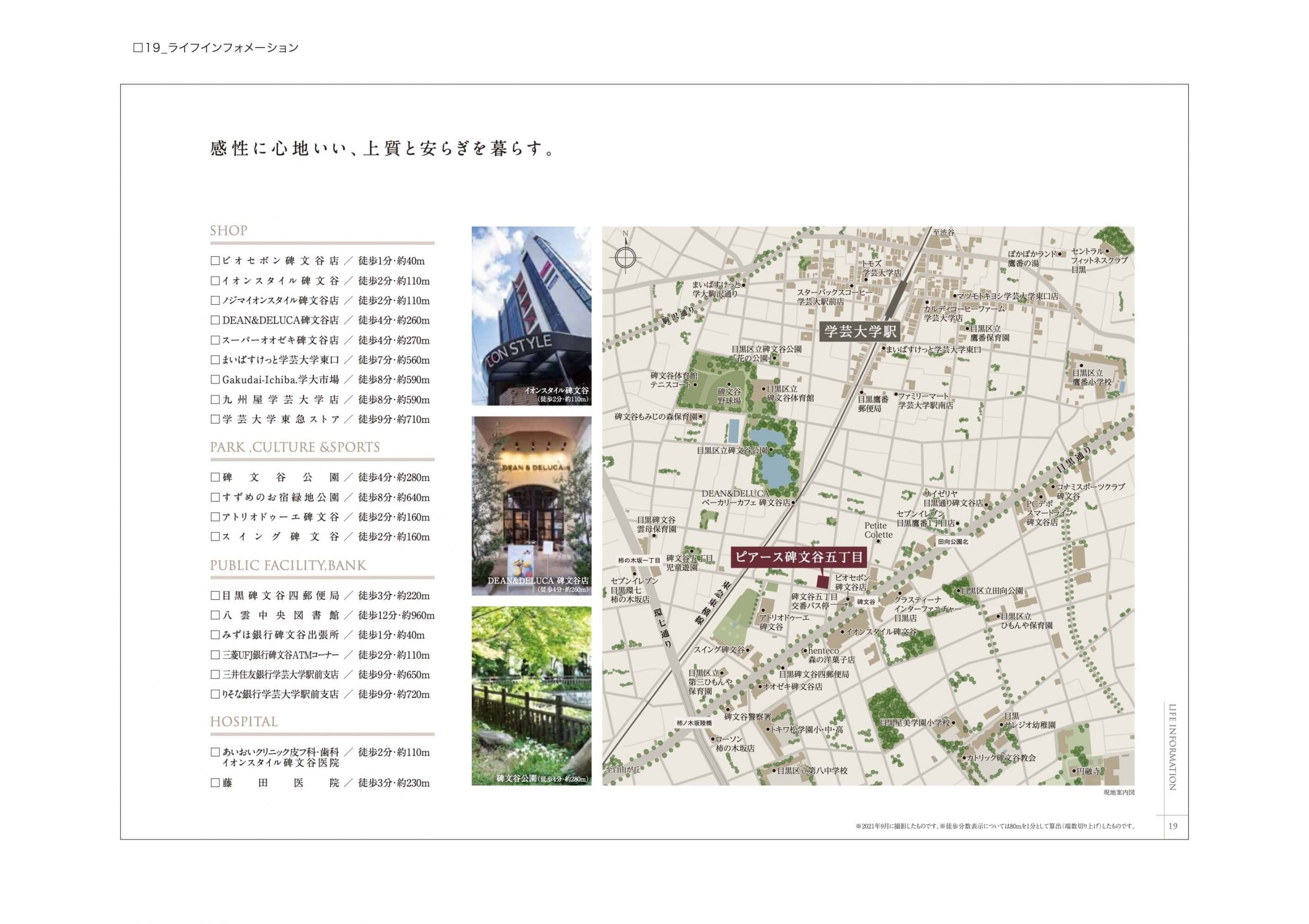
Task: Click the ピアース碑文谷五丁目 label on map
Action: coord(799,557)
